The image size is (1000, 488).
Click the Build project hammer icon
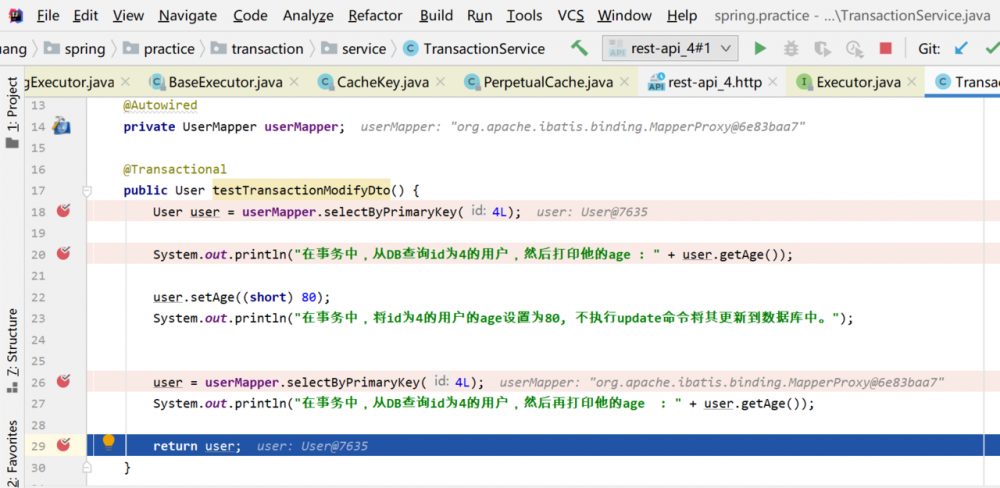(579, 48)
